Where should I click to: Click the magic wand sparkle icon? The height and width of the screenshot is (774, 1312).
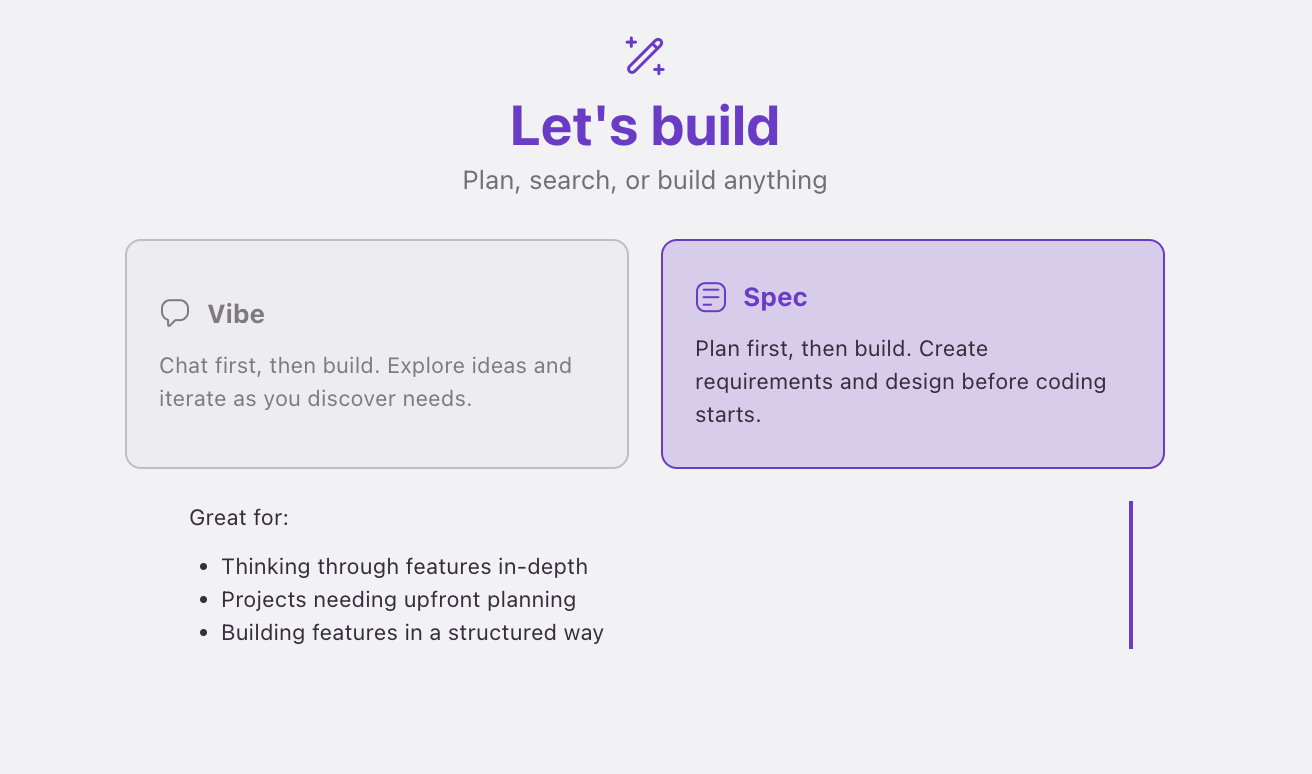point(645,56)
